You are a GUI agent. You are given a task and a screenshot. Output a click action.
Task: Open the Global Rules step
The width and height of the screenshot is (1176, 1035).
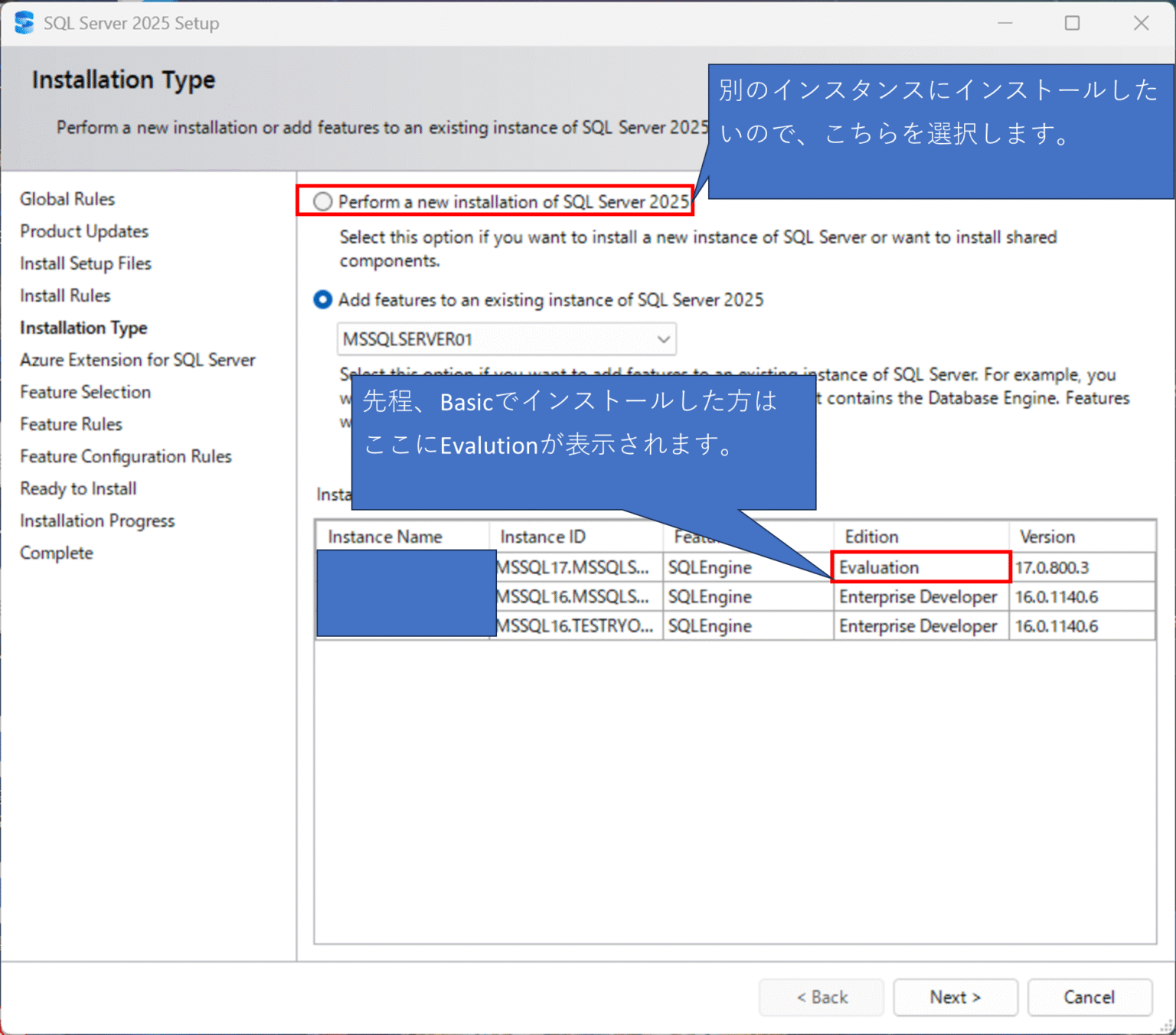(x=67, y=199)
